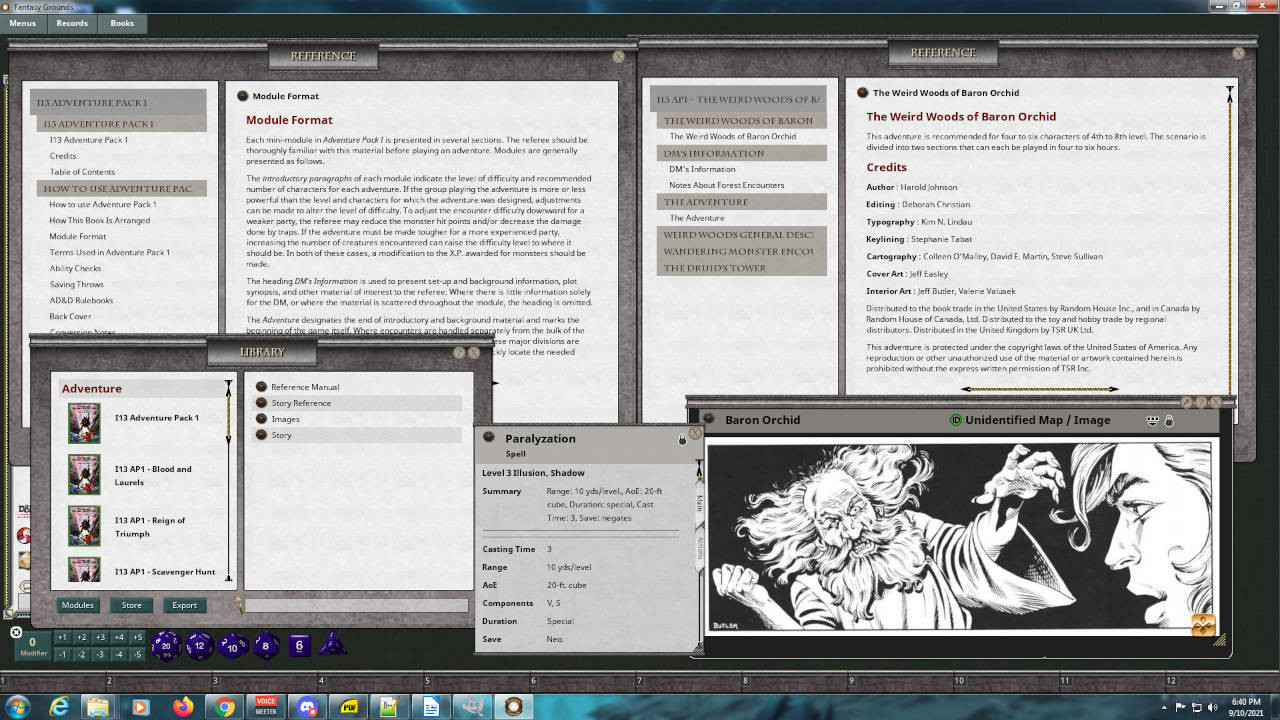The width and height of the screenshot is (1280, 720).
Task: Open the Records menu
Action: [71, 24]
